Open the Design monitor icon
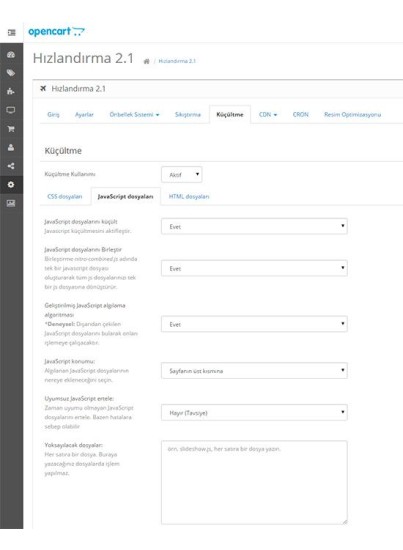Viewport: 403px width, 550px height. coord(11,110)
